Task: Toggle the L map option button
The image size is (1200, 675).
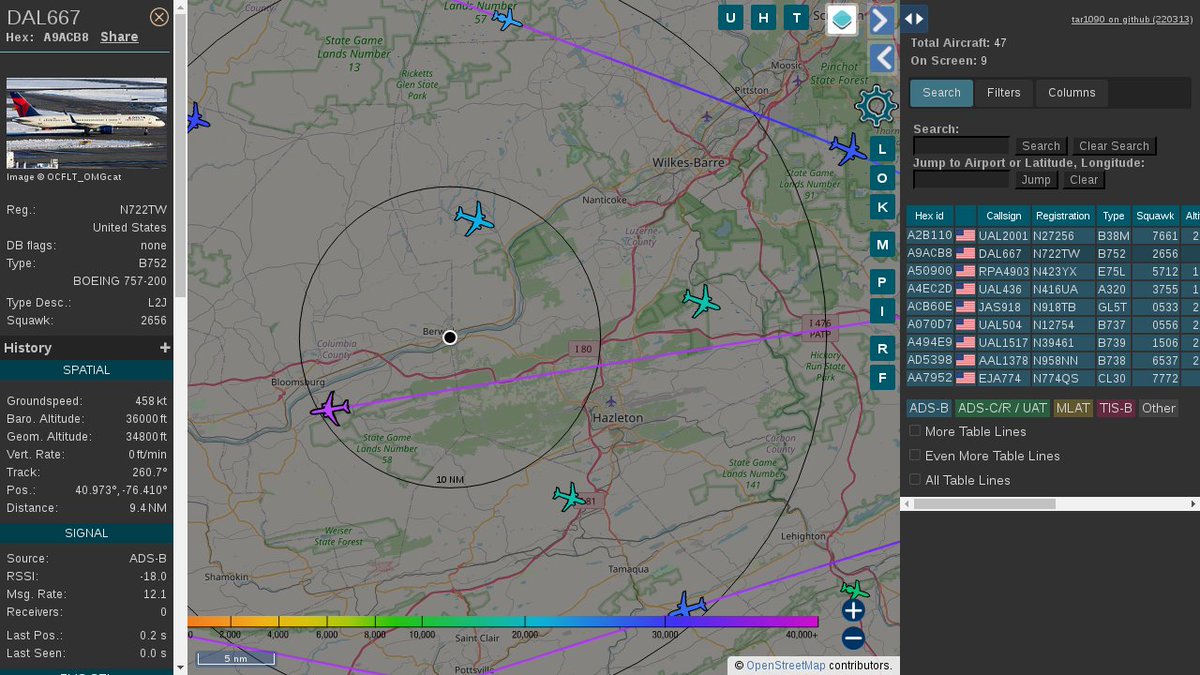Action: coord(881,149)
